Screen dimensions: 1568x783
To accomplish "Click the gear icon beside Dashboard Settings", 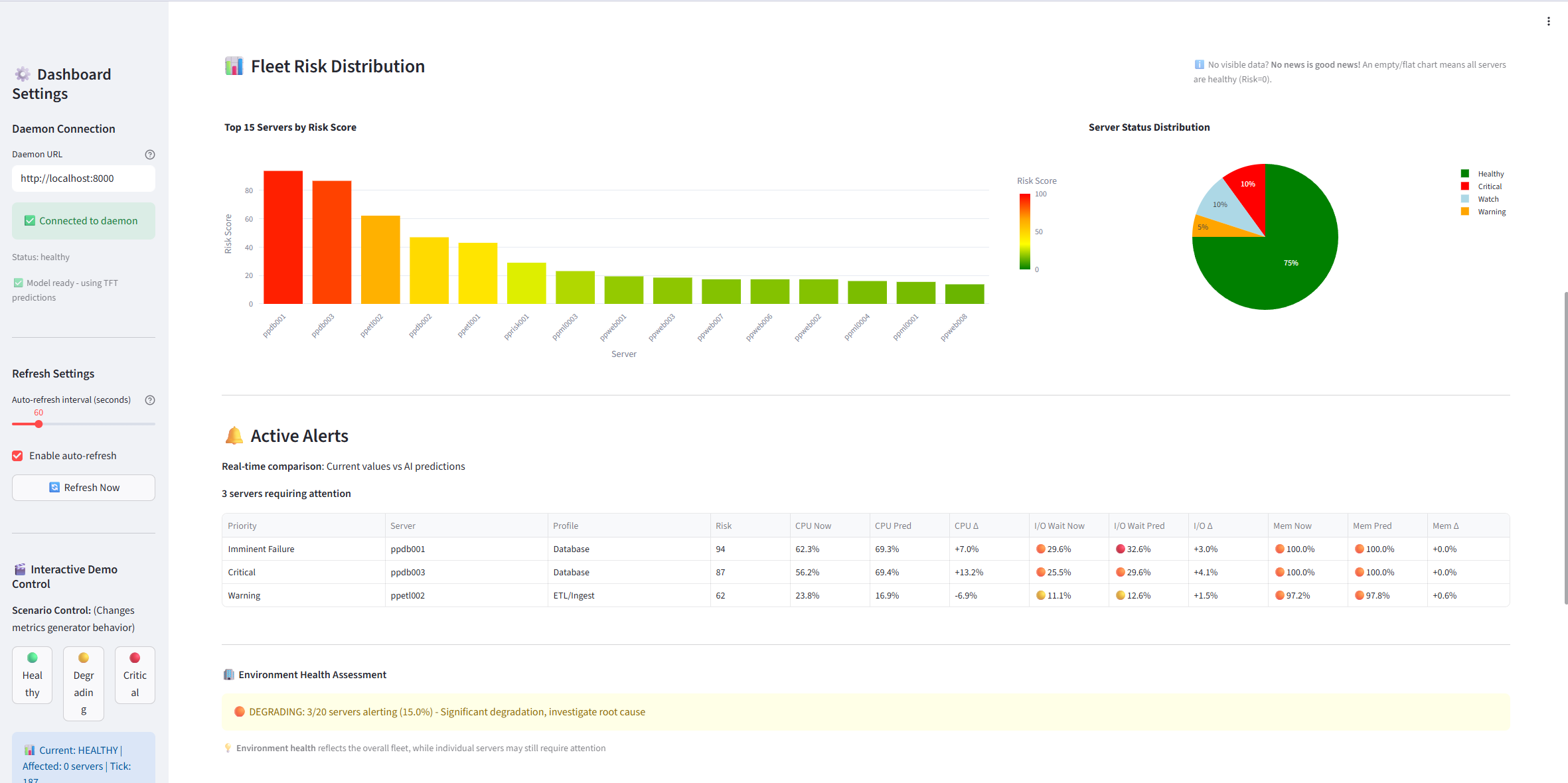I will 23,74.
